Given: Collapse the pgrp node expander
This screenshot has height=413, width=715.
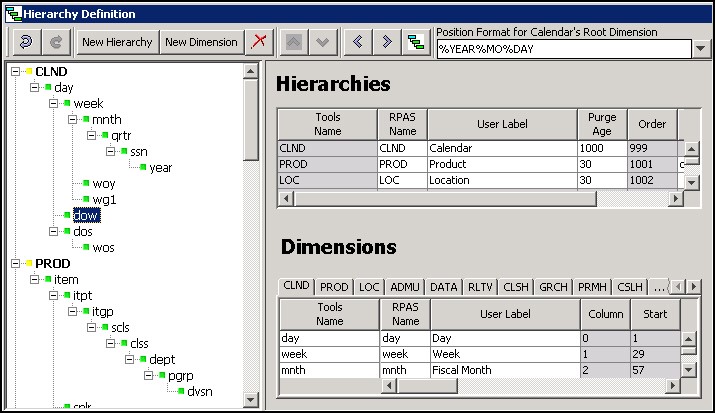Looking at the screenshot, I should [149, 376].
